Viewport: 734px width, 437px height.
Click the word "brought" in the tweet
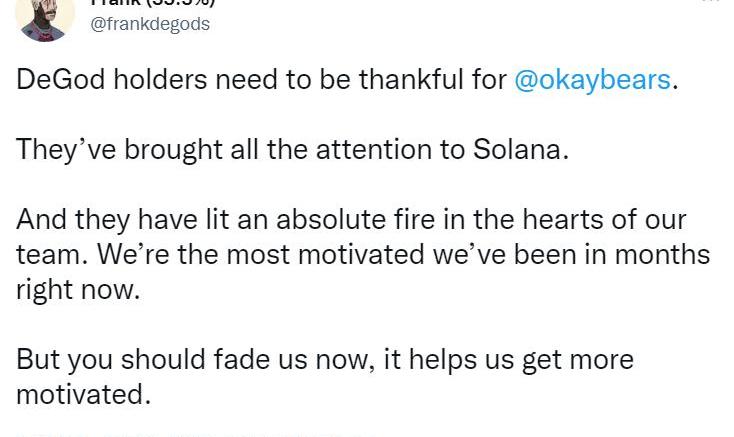pyautogui.click(x=166, y=150)
